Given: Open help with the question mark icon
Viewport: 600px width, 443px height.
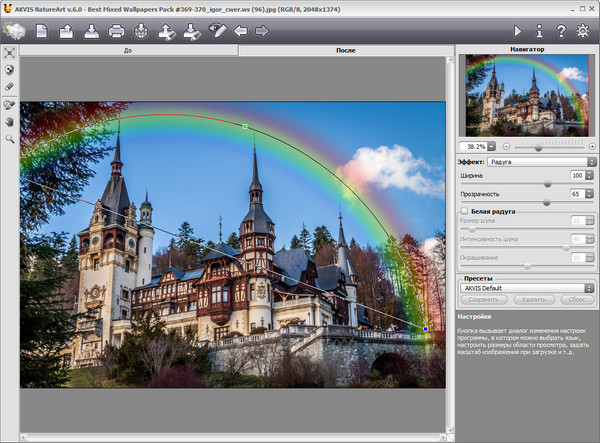Looking at the screenshot, I should [x=561, y=31].
